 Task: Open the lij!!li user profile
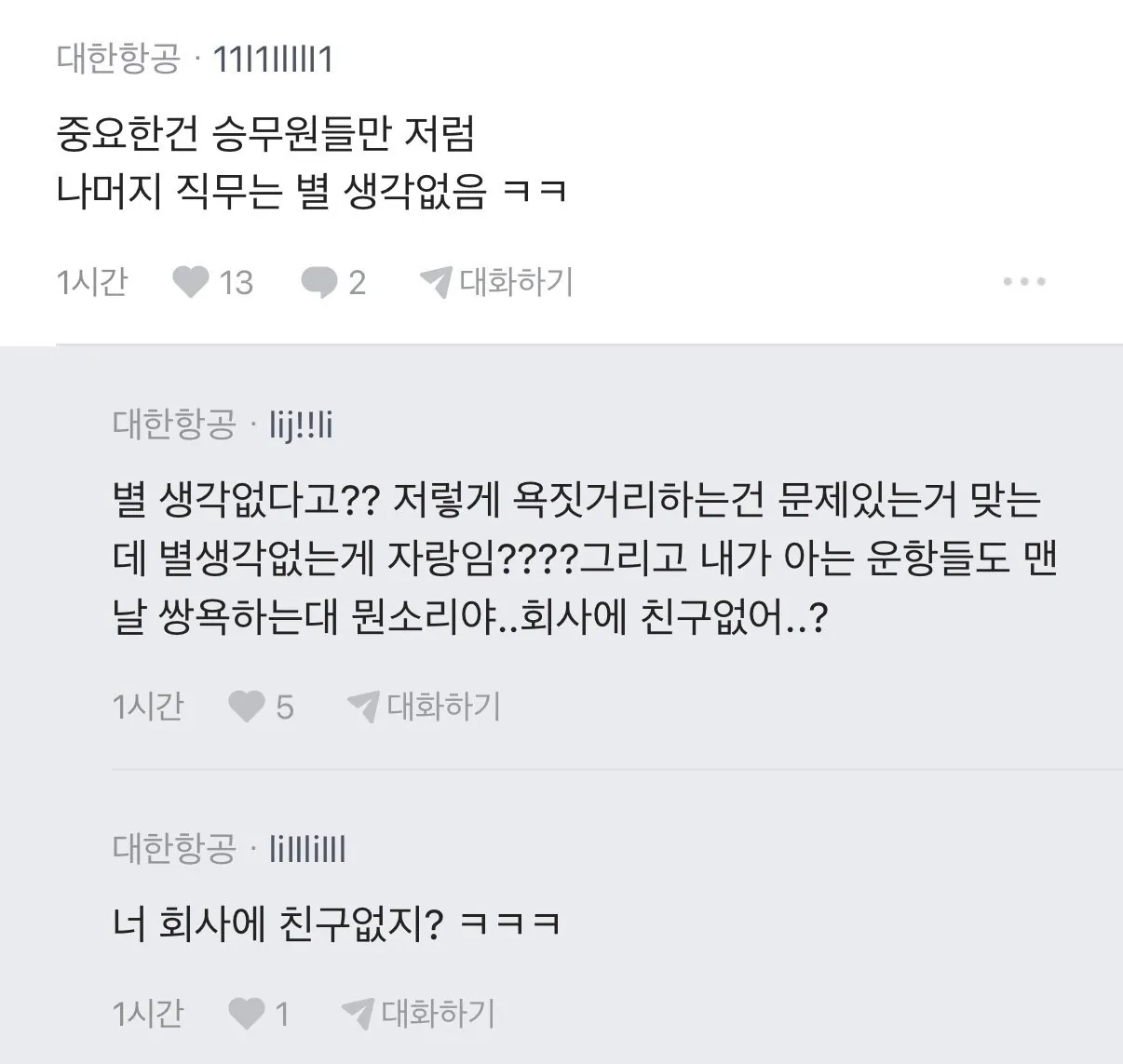click(x=301, y=425)
